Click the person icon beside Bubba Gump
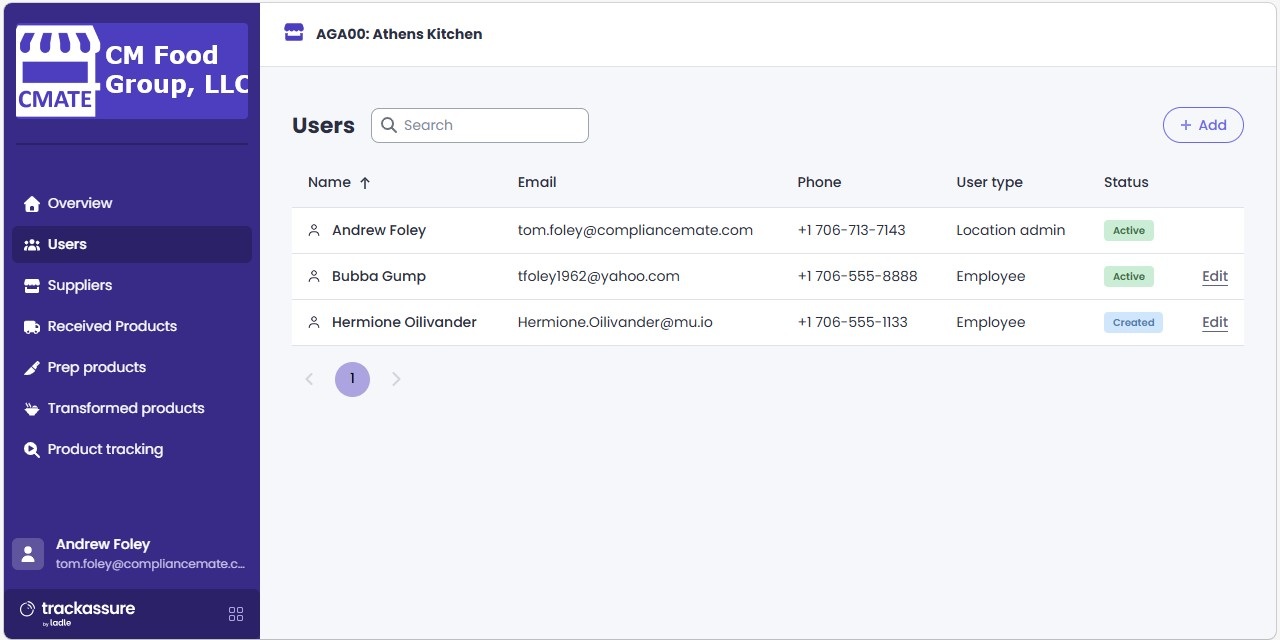This screenshot has width=1280, height=640. (314, 277)
